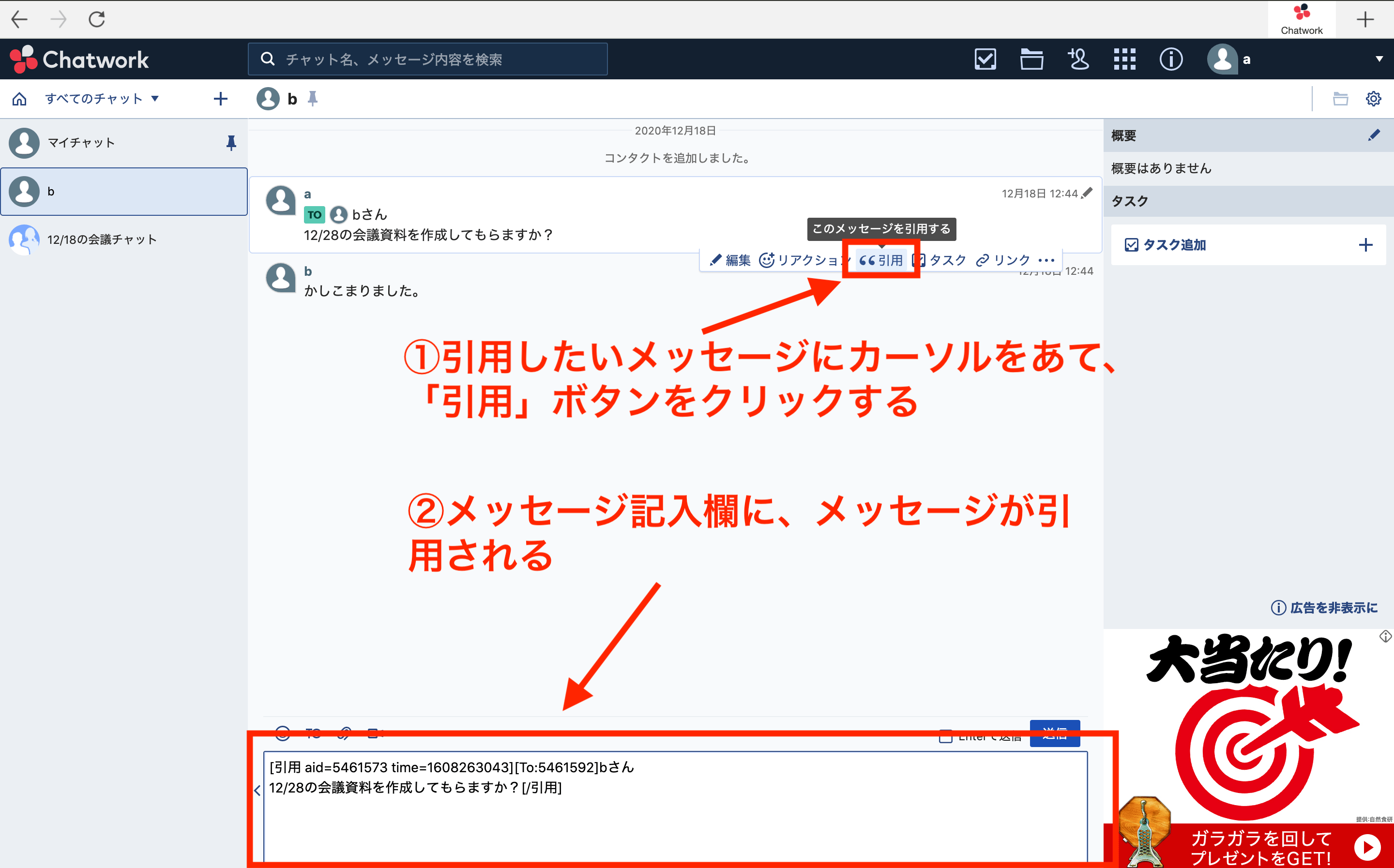Open chat settings gear icon
The width and height of the screenshot is (1394, 868).
(x=1373, y=99)
